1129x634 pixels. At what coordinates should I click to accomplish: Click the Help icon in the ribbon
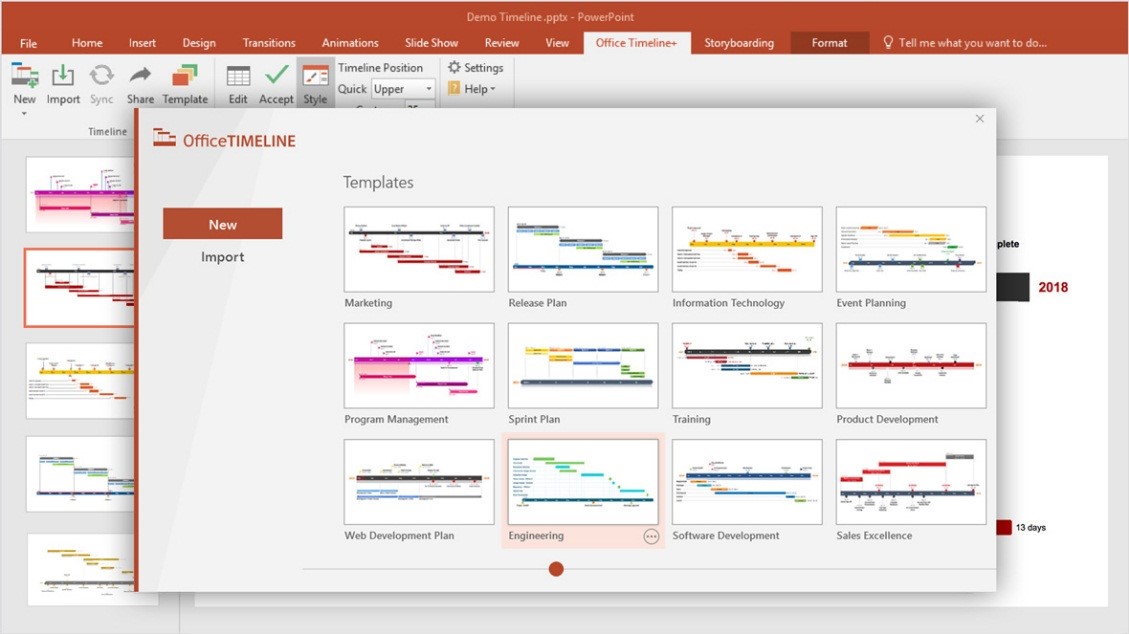pos(454,89)
